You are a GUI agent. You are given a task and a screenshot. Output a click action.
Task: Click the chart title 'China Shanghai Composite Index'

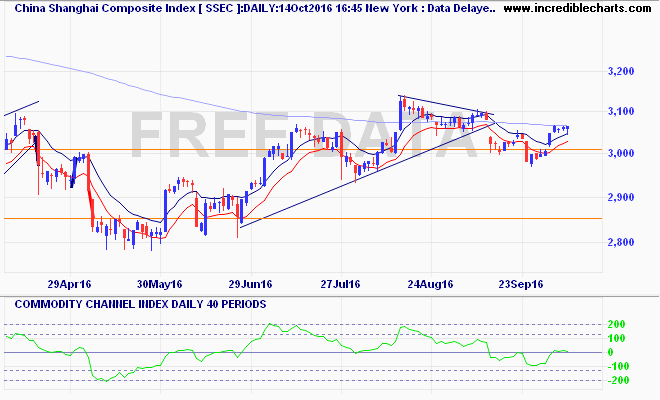(105, 8)
